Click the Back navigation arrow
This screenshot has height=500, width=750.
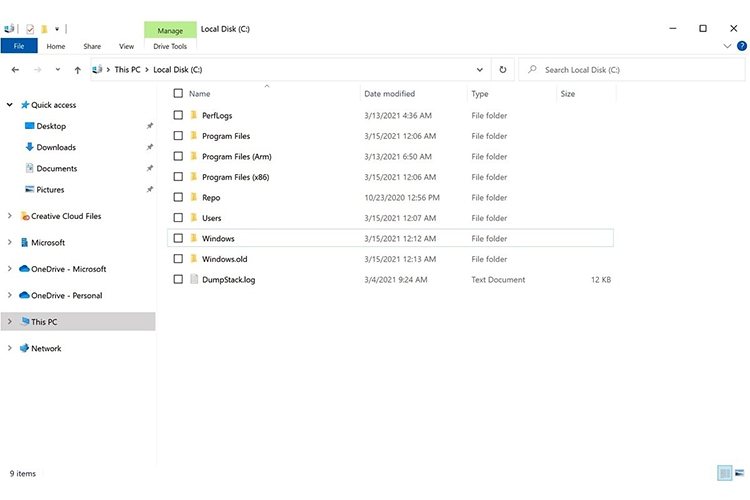(15, 70)
